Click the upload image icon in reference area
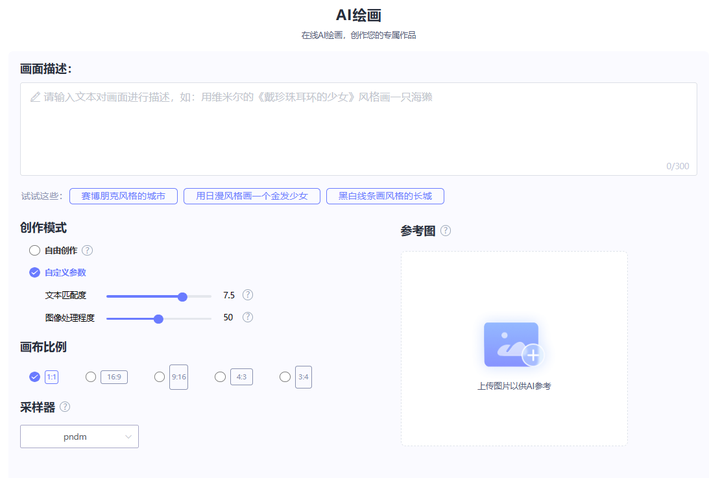 coord(513,345)
